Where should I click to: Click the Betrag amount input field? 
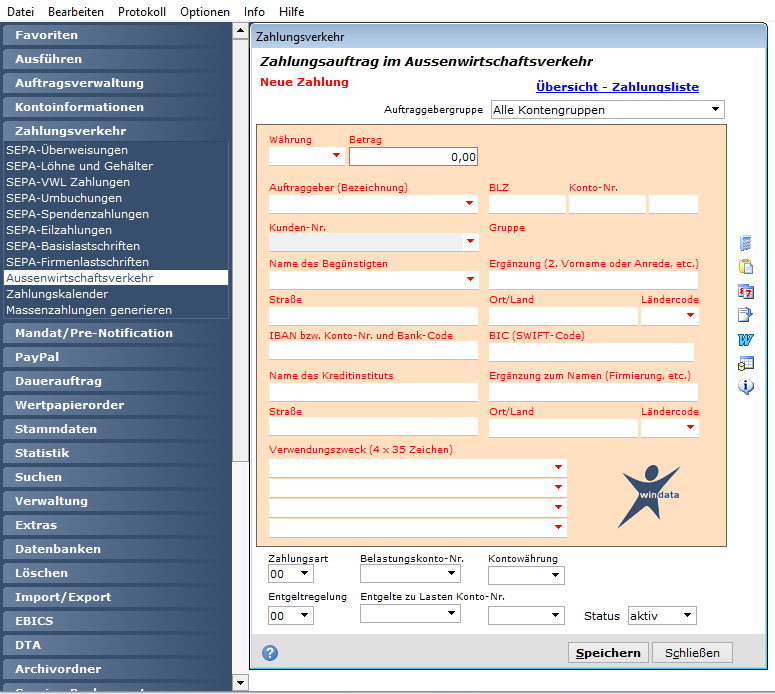coord(413,157)
